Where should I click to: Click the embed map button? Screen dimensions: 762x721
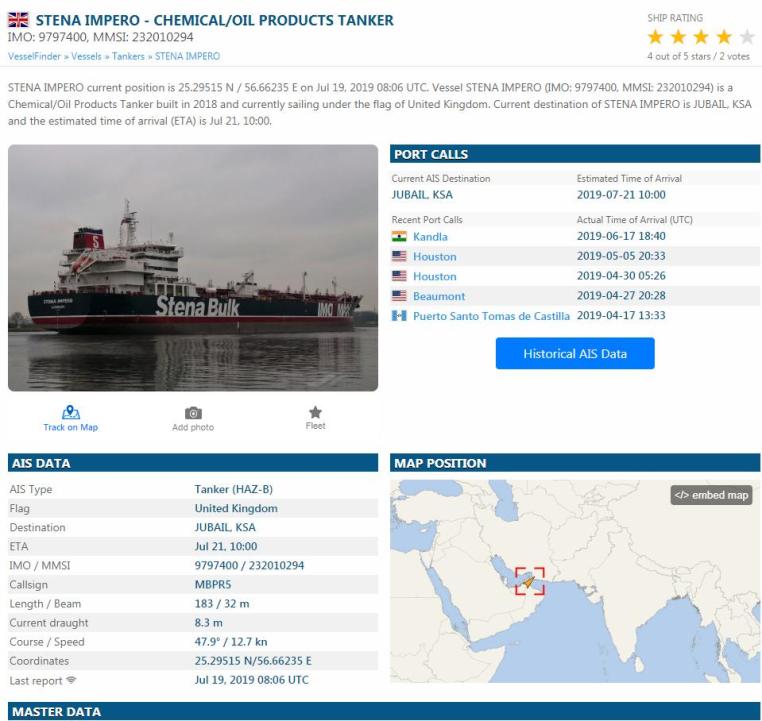[711, 495]
